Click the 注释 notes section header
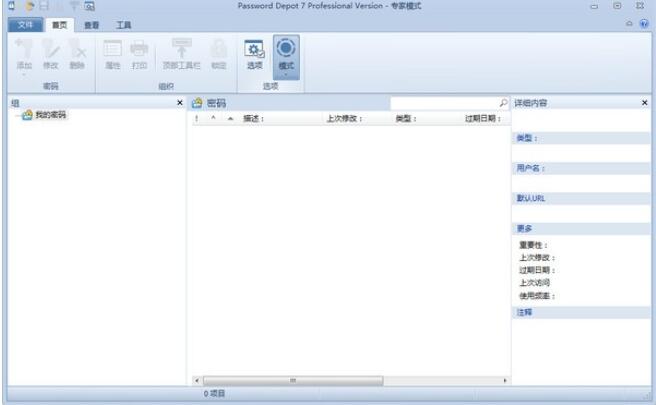Image resolution: width=656 pixels, height=405 pixels. pyautogui.click(x=581, y=313)
